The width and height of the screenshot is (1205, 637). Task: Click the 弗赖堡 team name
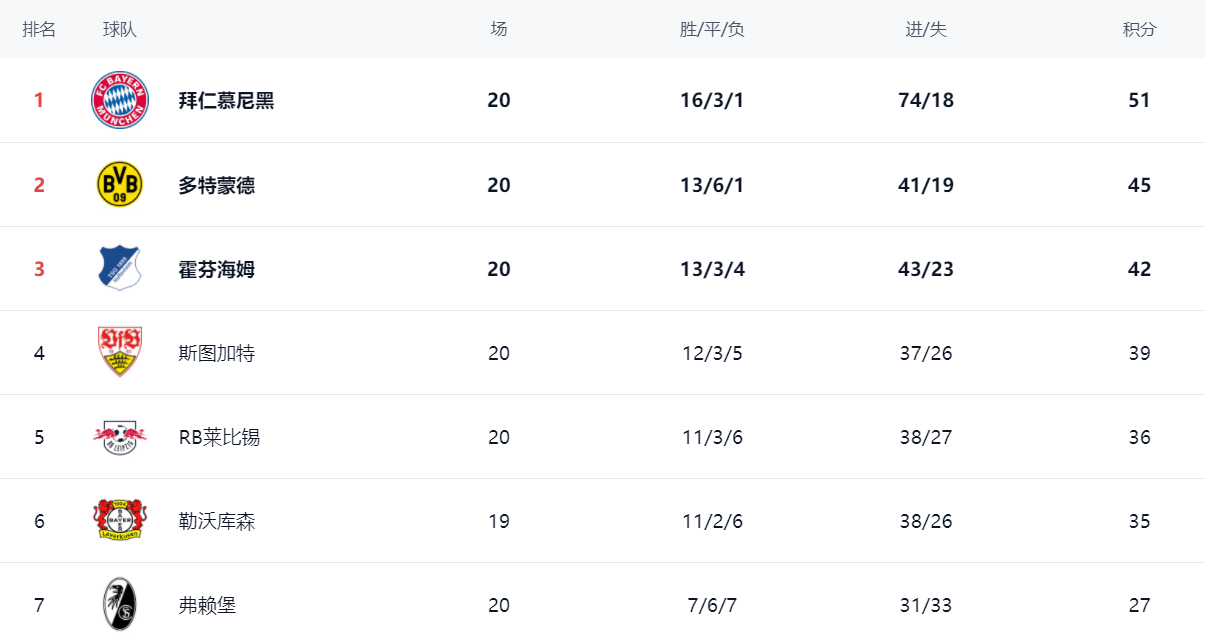coord(207,605)
